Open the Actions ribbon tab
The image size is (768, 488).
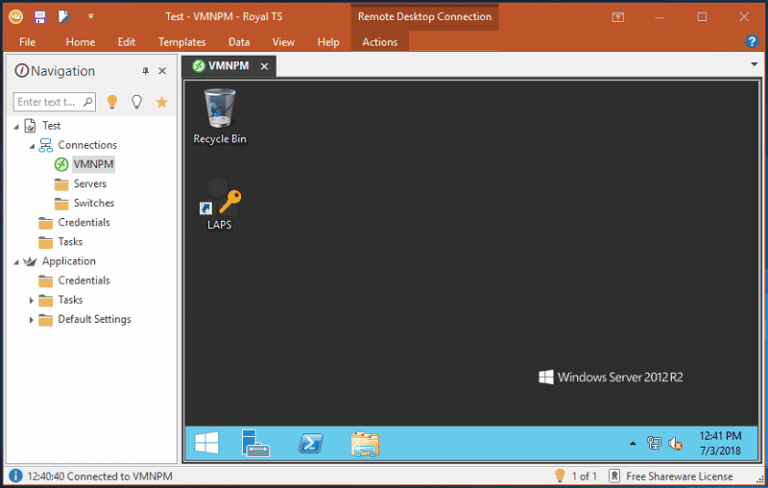380,42
